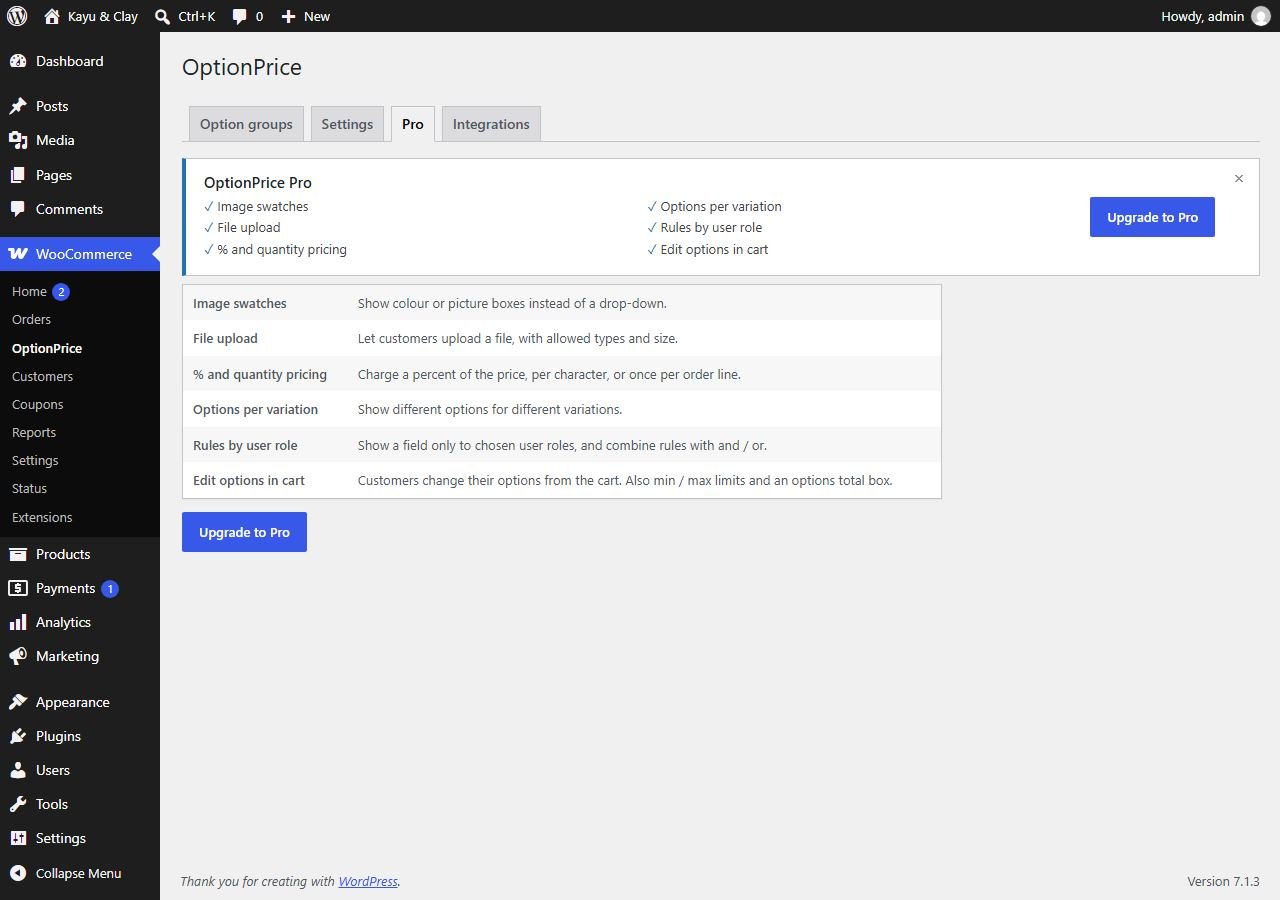Image resolution: width=1280 pixels, height=900 pixels.
Task: Open the comments bubble icon in admin bar
Action: tap(240, 16)
